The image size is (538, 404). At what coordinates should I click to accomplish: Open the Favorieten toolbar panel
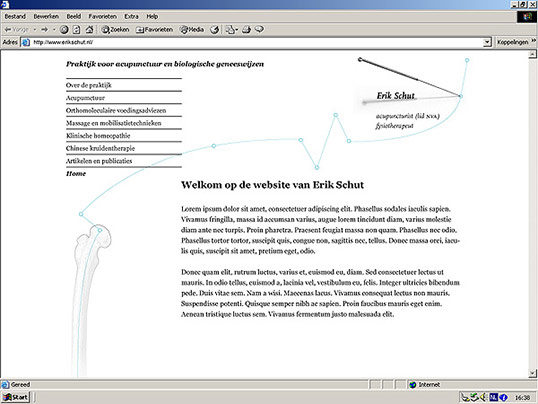tap(154, 30)
